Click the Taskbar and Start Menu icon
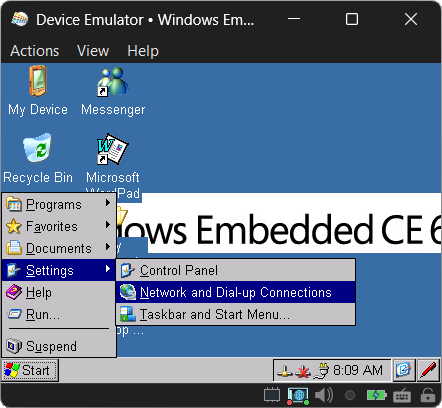 pyautogui.click(x=128, y=314)
